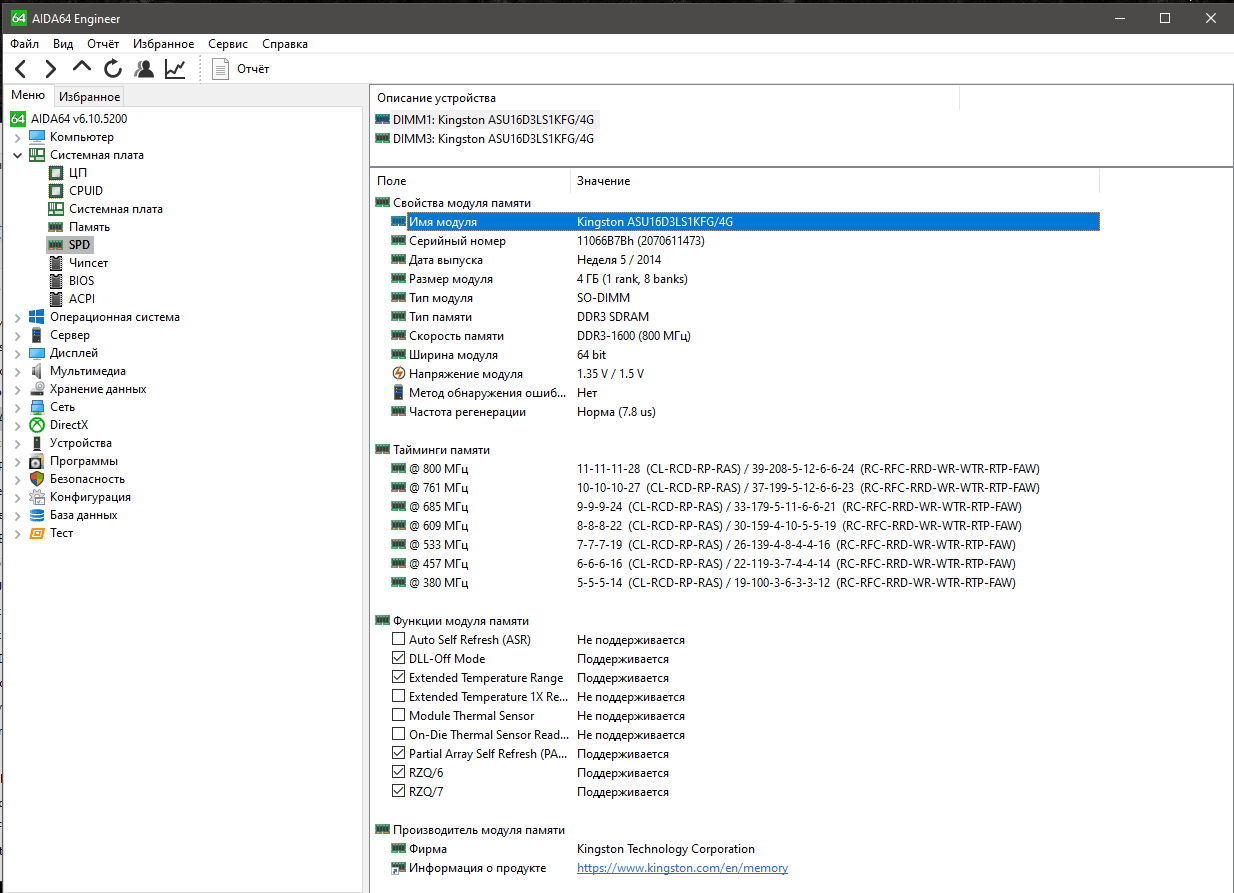Toggle the On-Die Thermal Sensor Read... checkbox
1234x893 pixels.
pos(399,734)
